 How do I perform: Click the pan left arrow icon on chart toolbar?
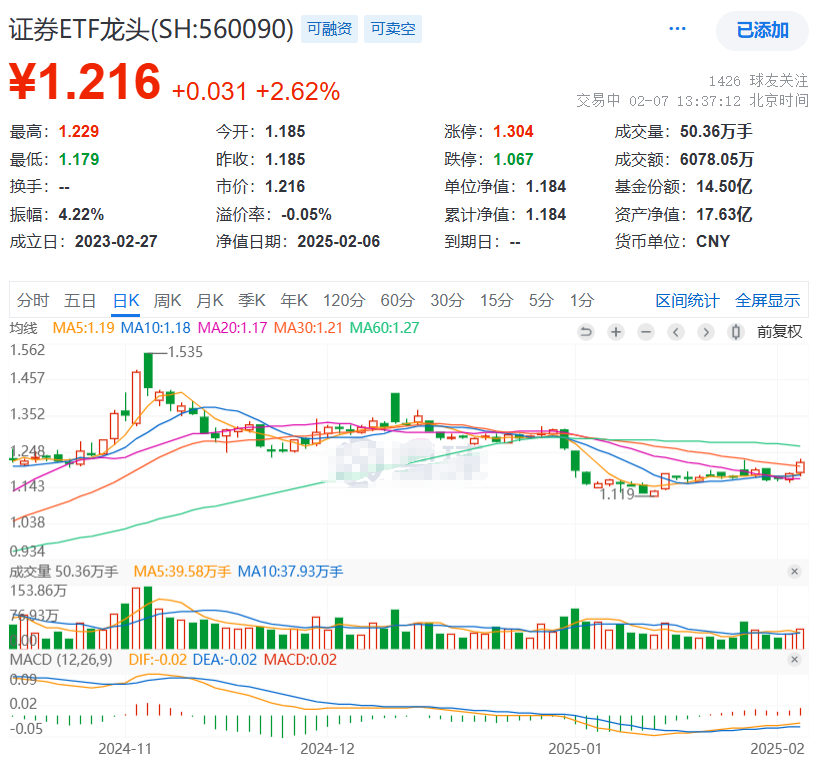coord(676,331)
